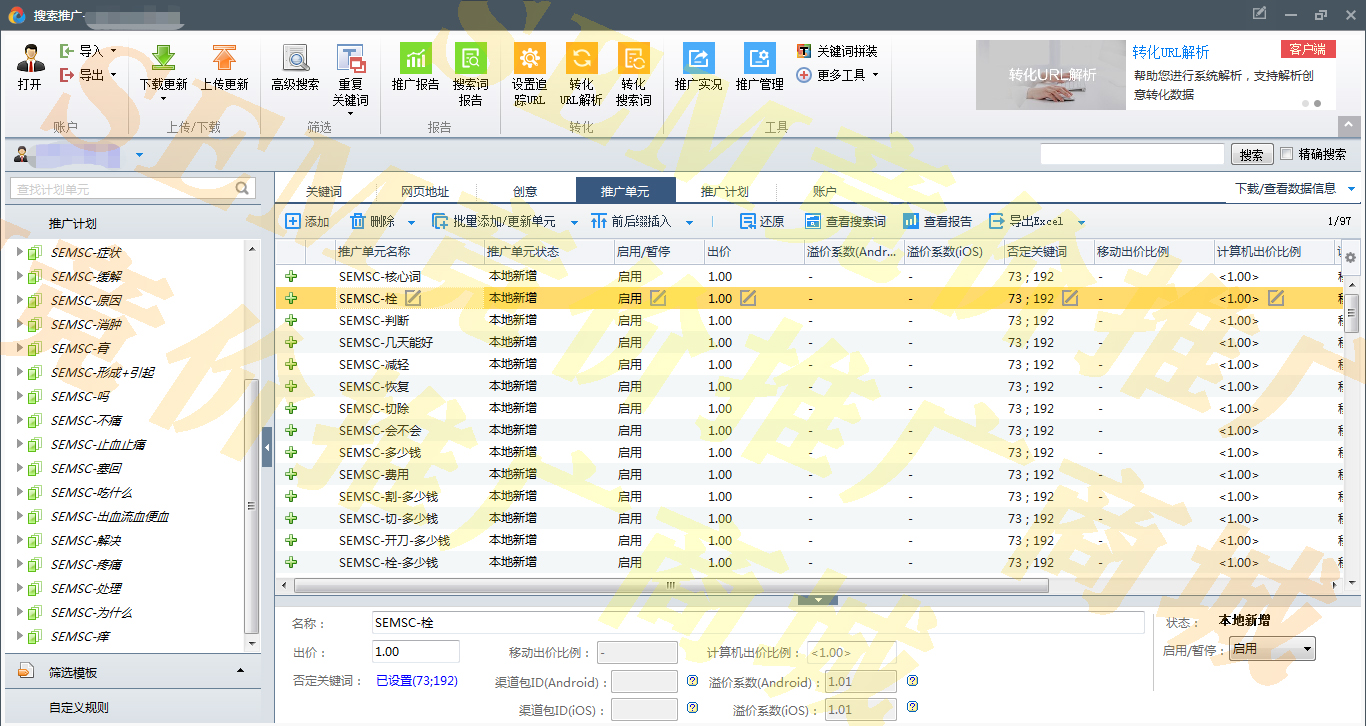Image resolution: width=1366 pixels, height=726 pixels.
Task: Switch to the 网页地址 tab
Action: pyautogui.click(x=425, y=191)
